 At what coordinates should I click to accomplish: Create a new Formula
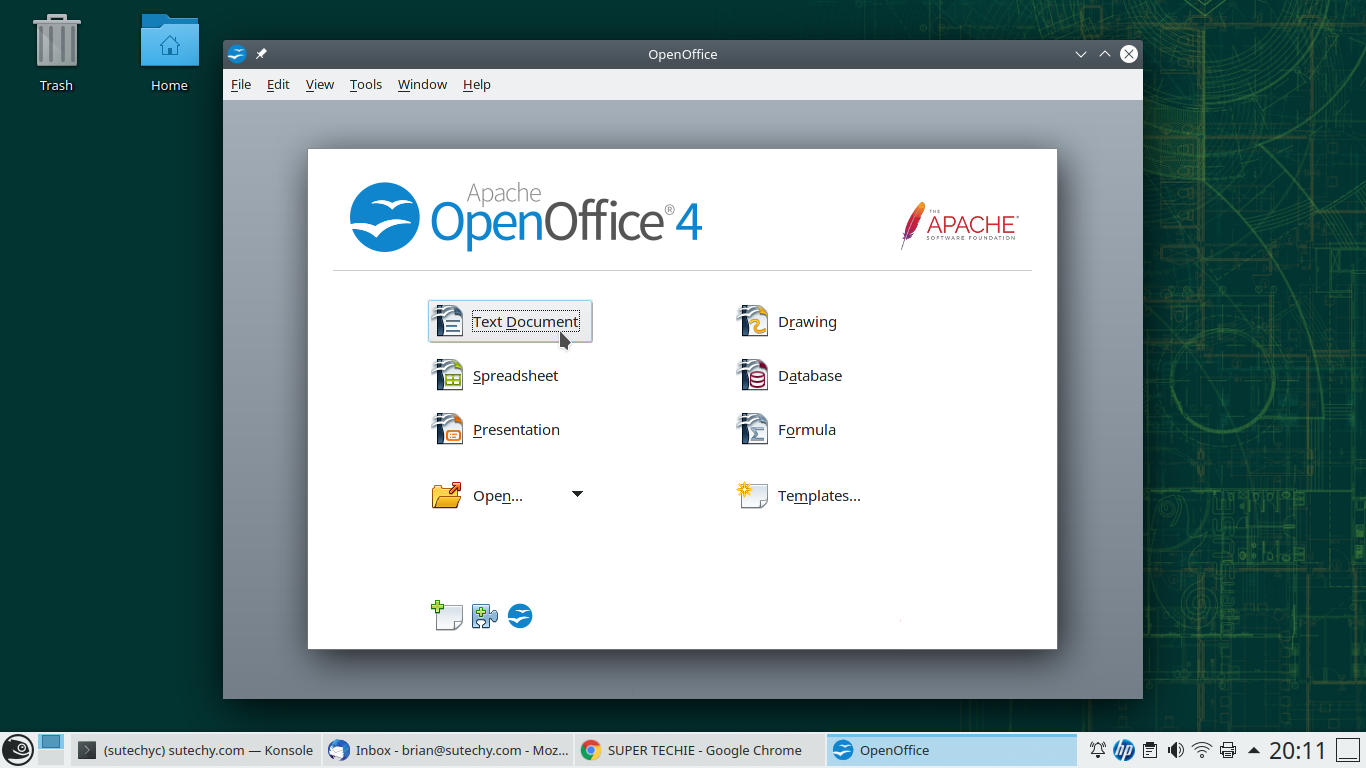pyautogui.click(x=786, y=430)
